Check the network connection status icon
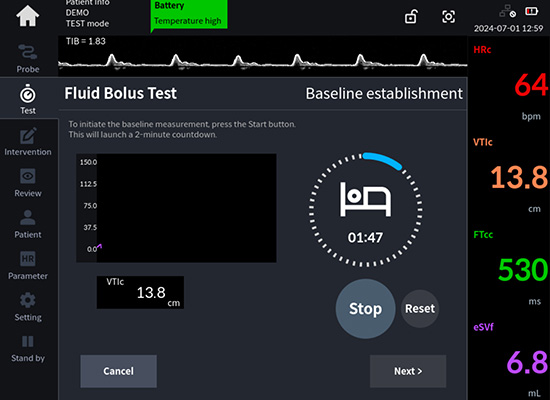550x400 pixels. pyautogui.click(x=507, y=13)
